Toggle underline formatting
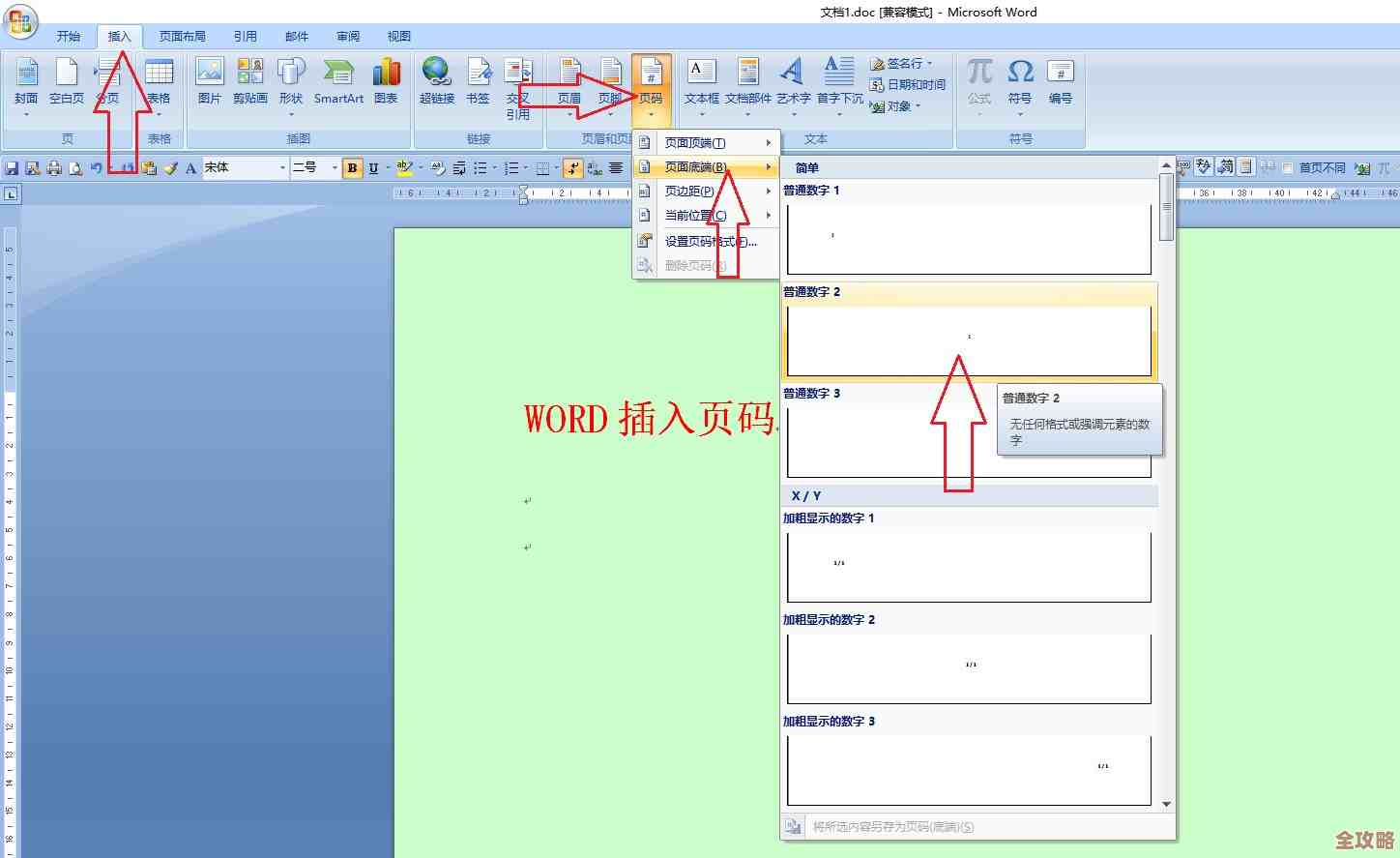Screen dimensions: 1400x858 (374, 167)
